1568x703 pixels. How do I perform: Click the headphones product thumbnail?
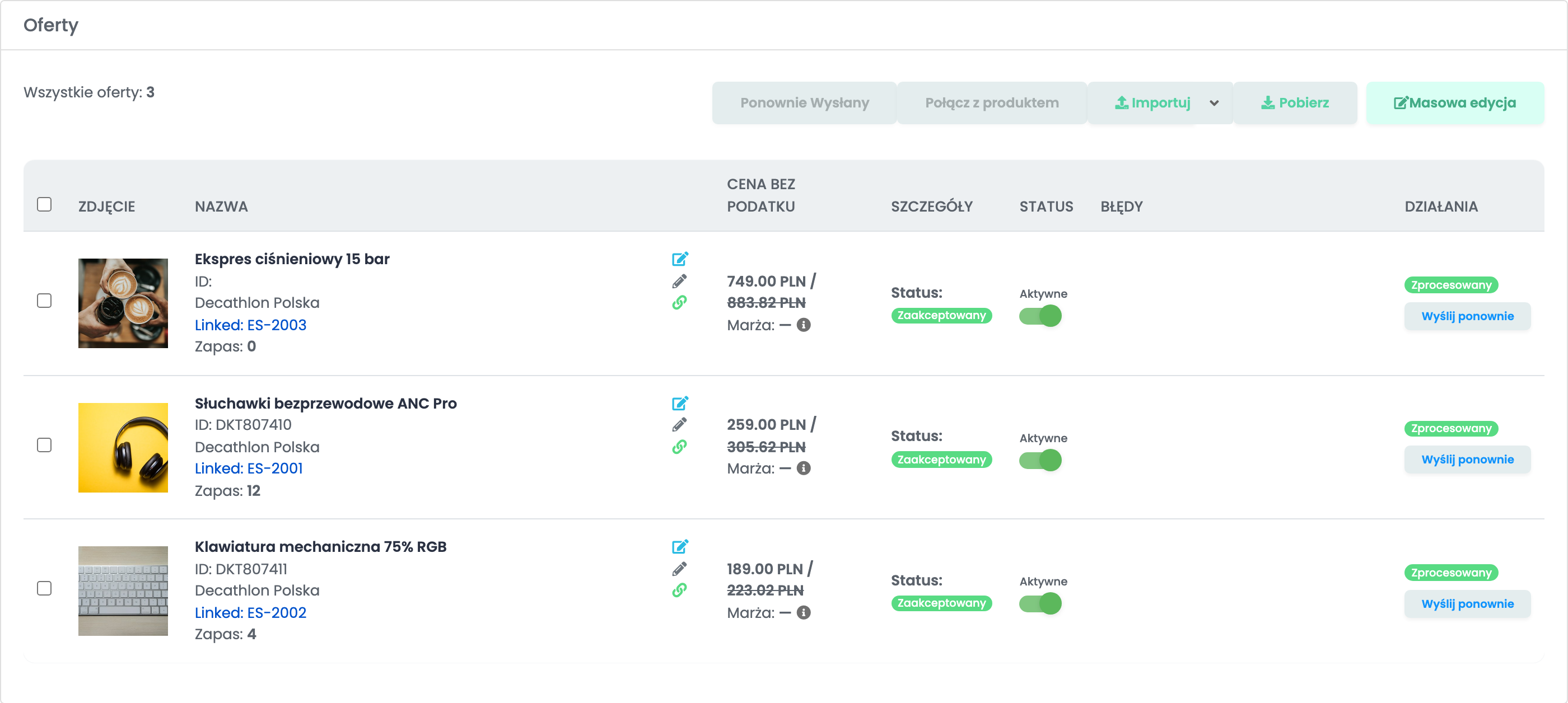(x=123, y=448)
